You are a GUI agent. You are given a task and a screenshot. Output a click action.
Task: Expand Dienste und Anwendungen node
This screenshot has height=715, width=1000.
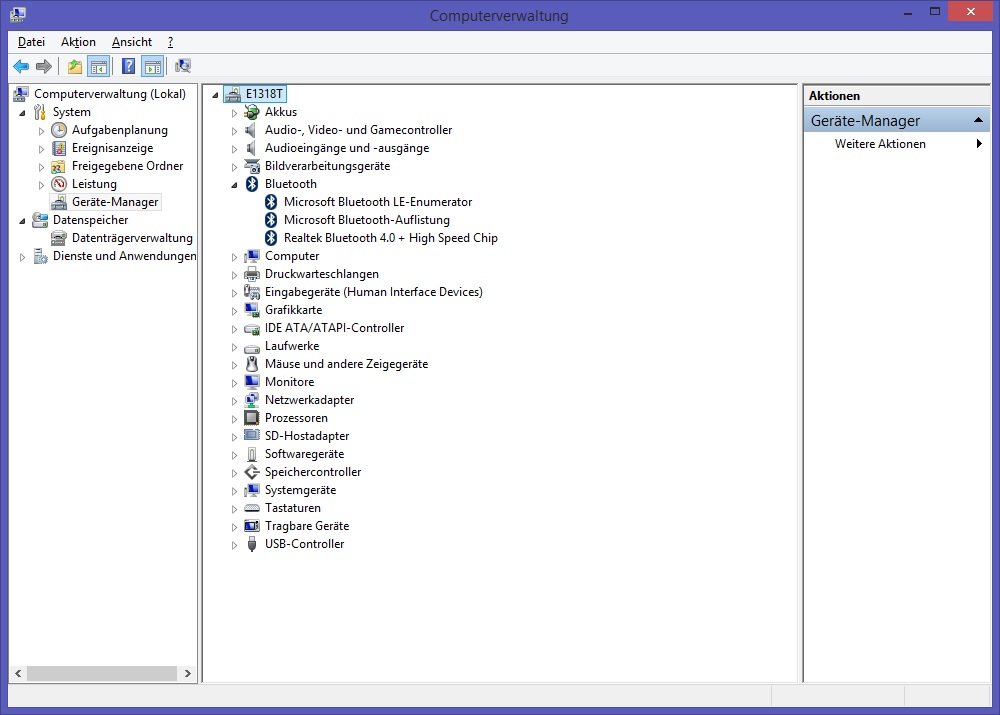23,257
